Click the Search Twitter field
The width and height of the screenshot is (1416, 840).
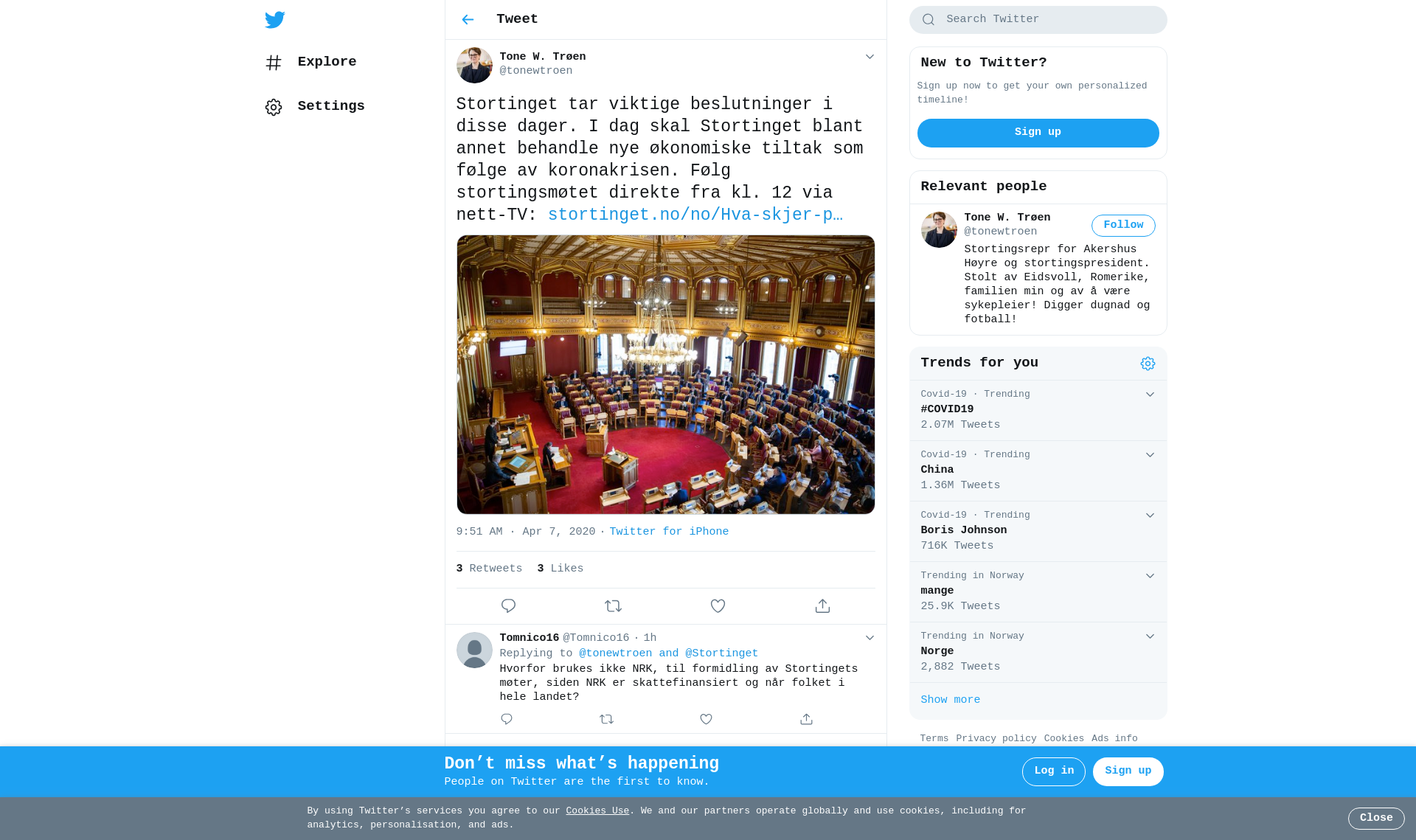1038,20
